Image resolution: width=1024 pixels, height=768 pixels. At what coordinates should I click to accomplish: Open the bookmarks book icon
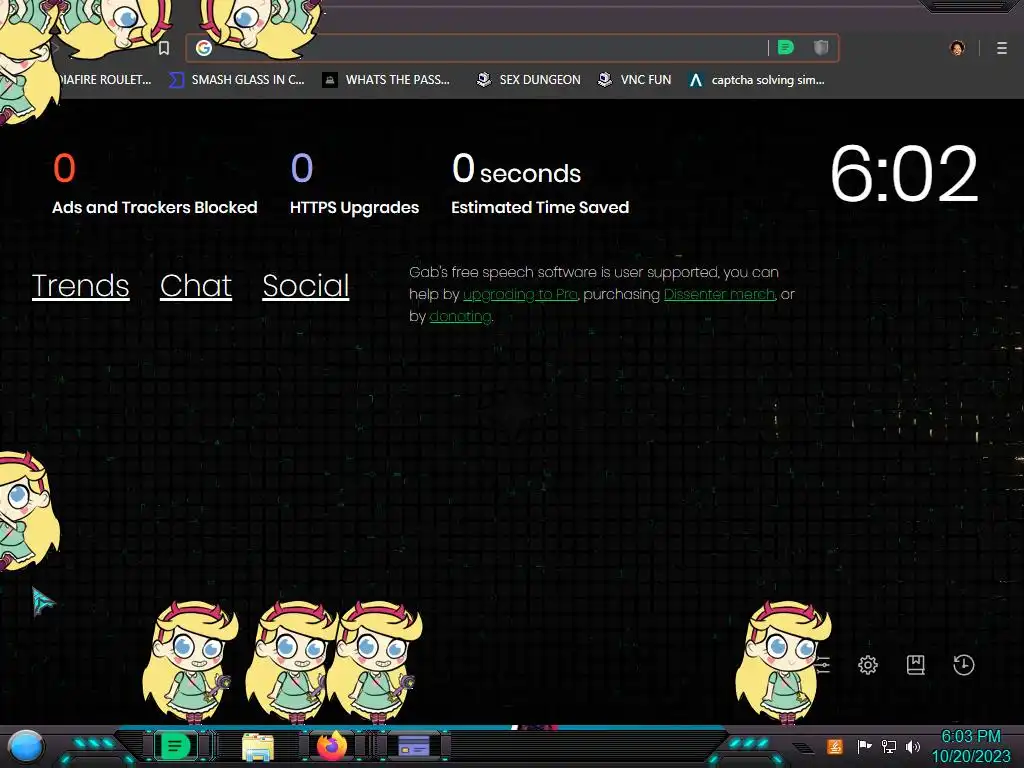click(x=916, y=665)
